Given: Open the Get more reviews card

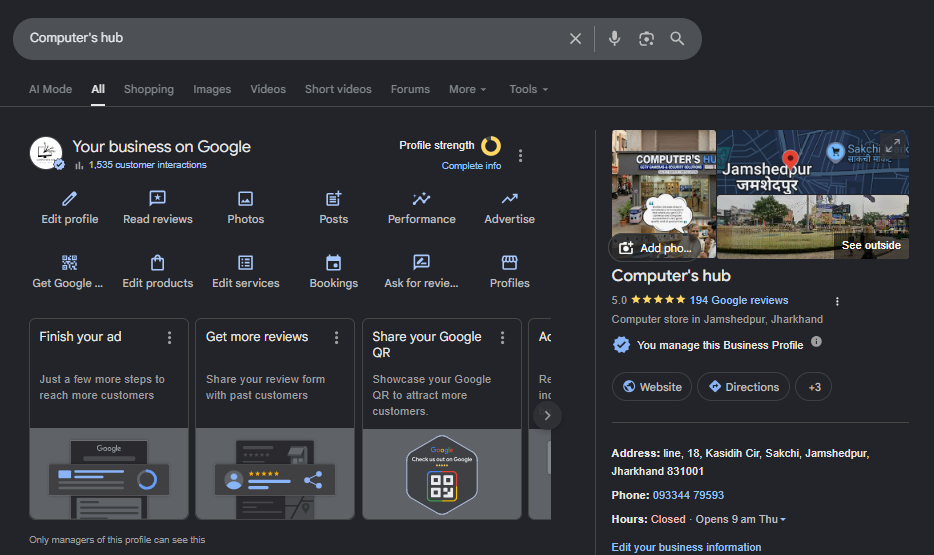Looking at the screenshot, I should point(275,419).
